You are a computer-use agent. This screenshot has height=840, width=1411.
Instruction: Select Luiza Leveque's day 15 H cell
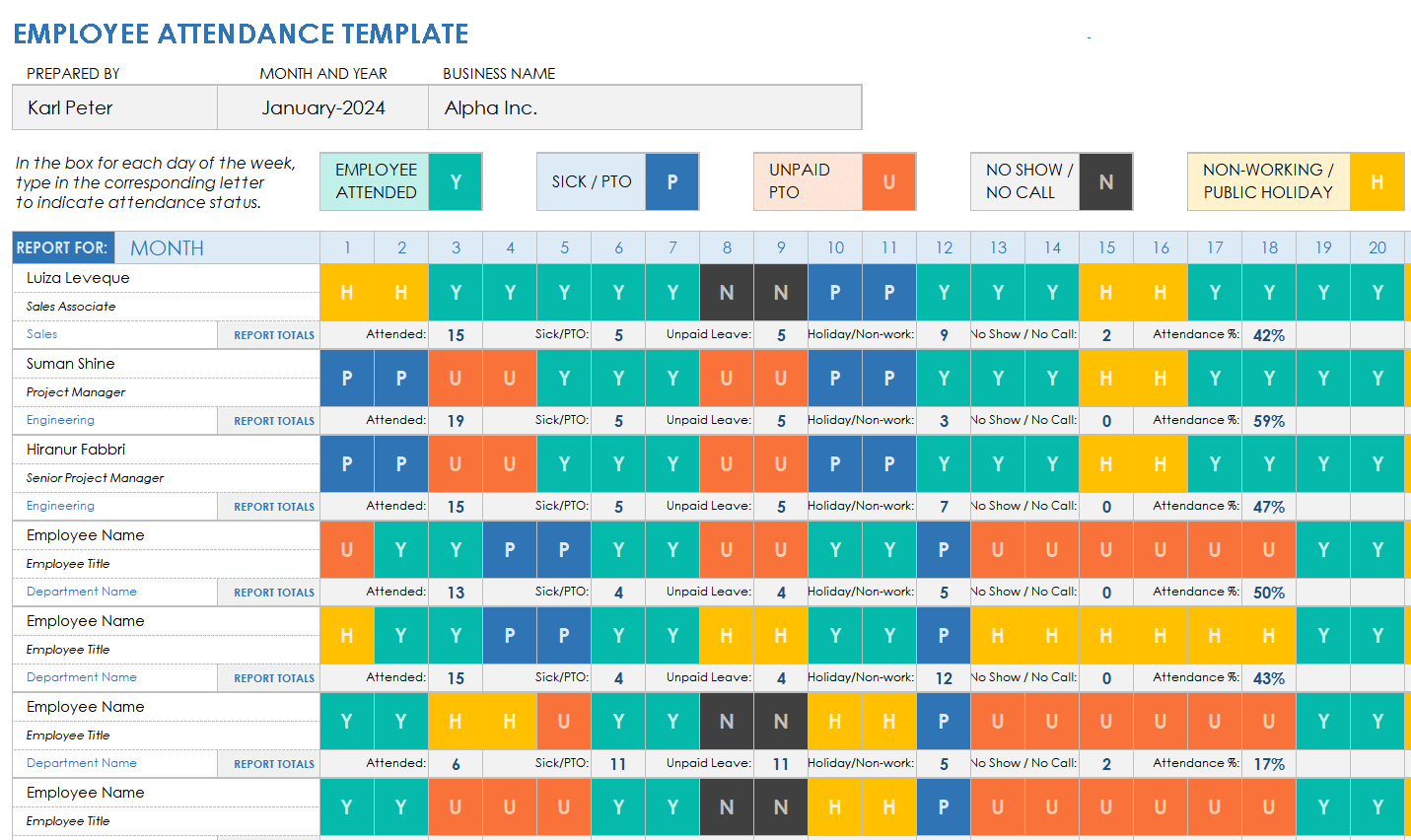coord(1106,292)
